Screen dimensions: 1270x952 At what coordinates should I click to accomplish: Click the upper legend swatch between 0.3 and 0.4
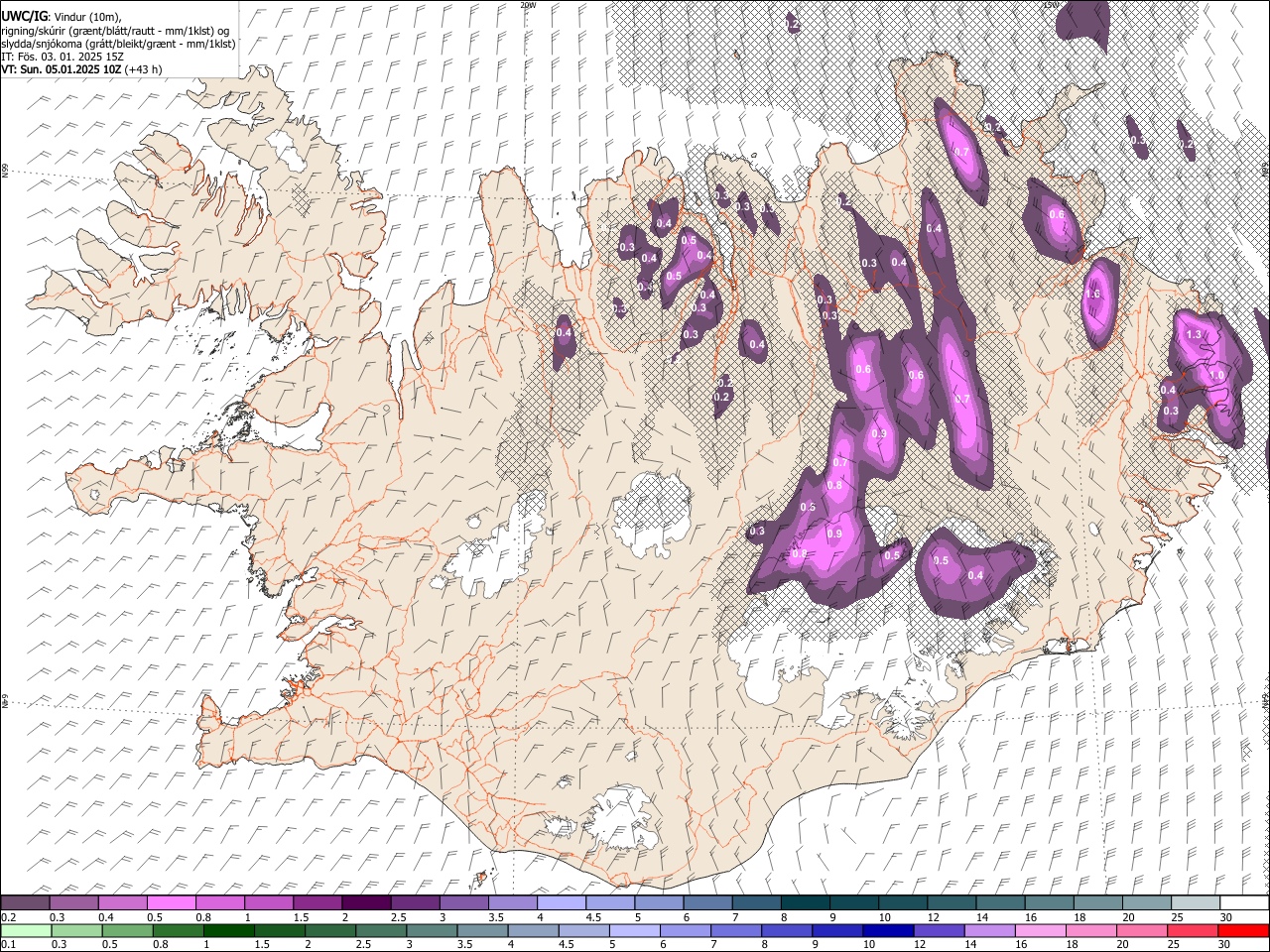tap(74, 902)
